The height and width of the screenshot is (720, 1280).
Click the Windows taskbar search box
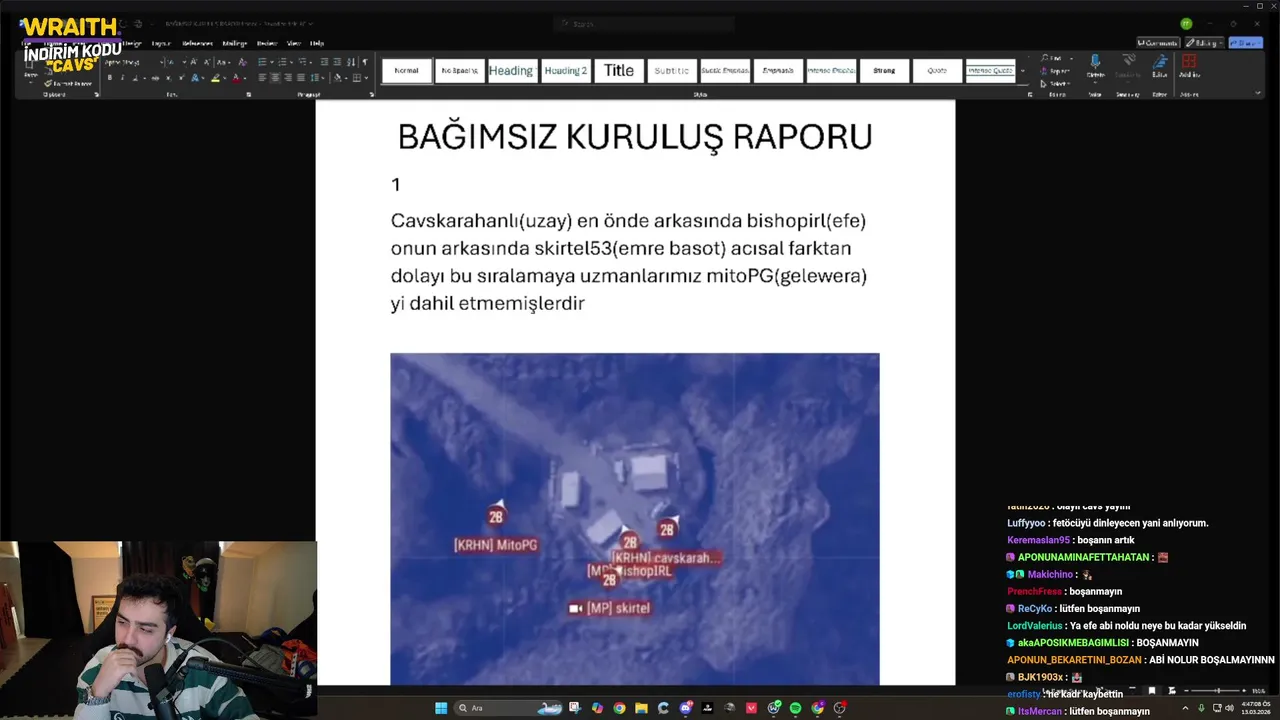[x=507, y=708]
